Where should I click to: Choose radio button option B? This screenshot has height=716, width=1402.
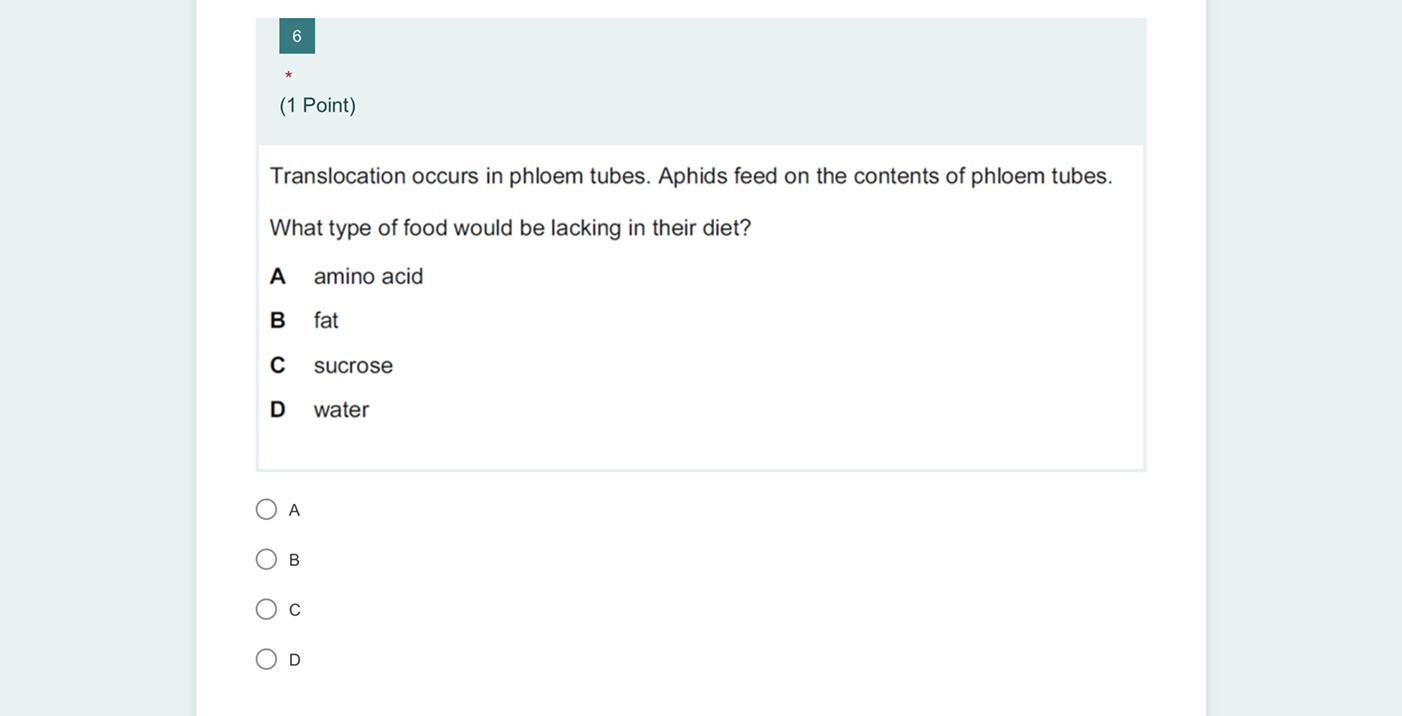pyautogui.click(x=266, y=560)
